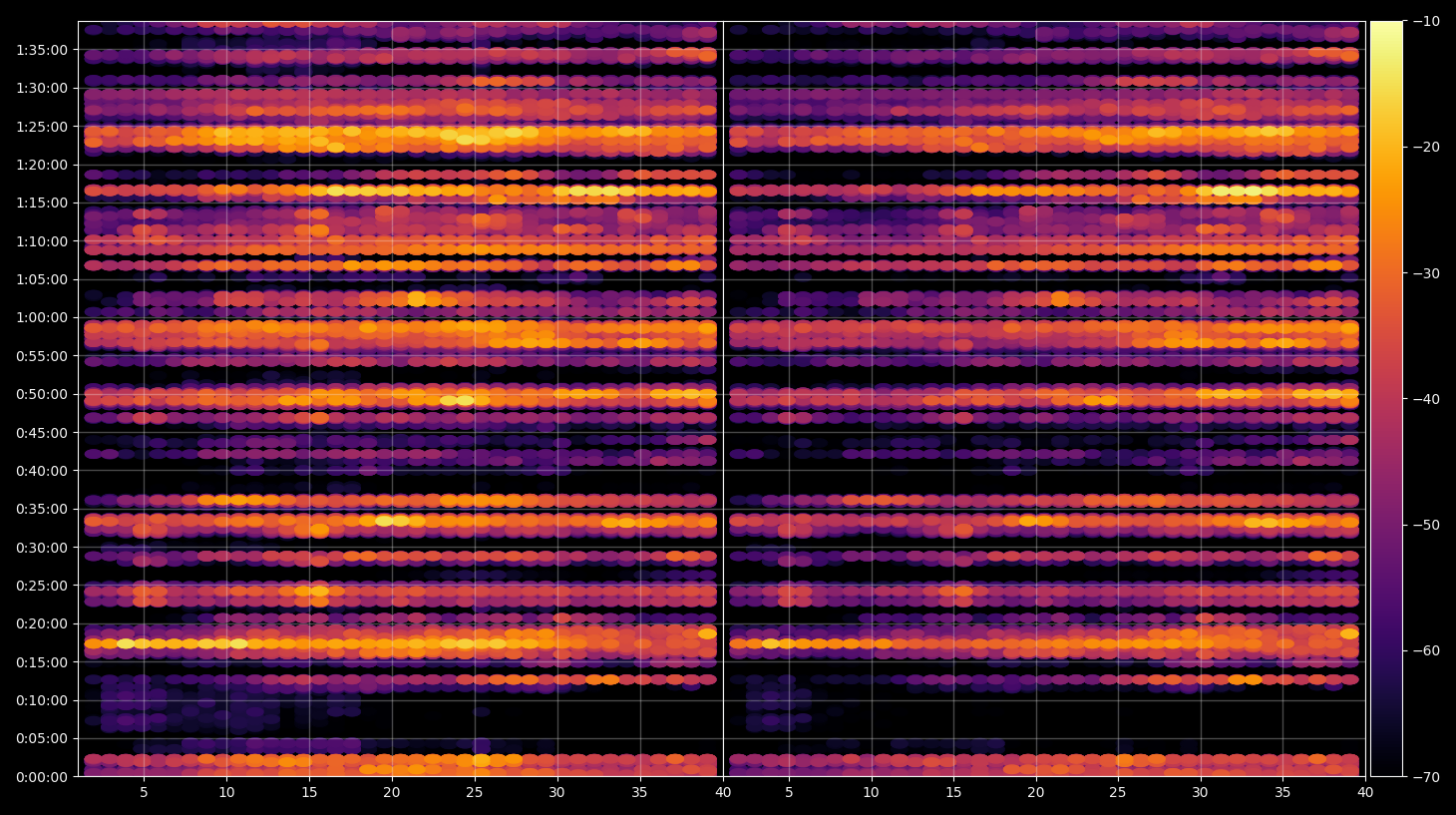1456x815 pixels.
Task: Click tick label 40 ending the right heatmap
Action: 1365,793
